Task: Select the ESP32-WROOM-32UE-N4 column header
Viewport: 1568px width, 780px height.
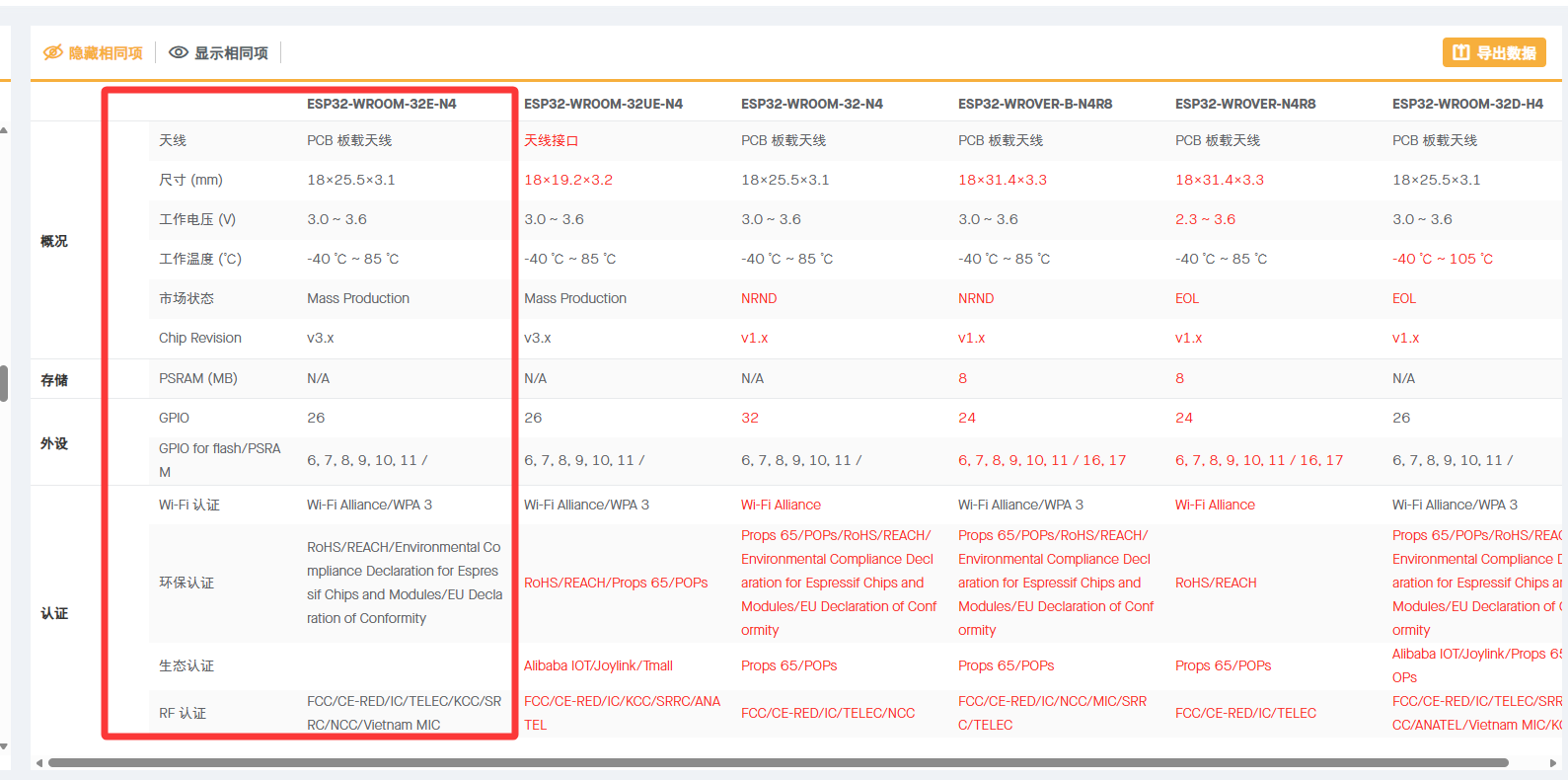Action: [603, 104]
